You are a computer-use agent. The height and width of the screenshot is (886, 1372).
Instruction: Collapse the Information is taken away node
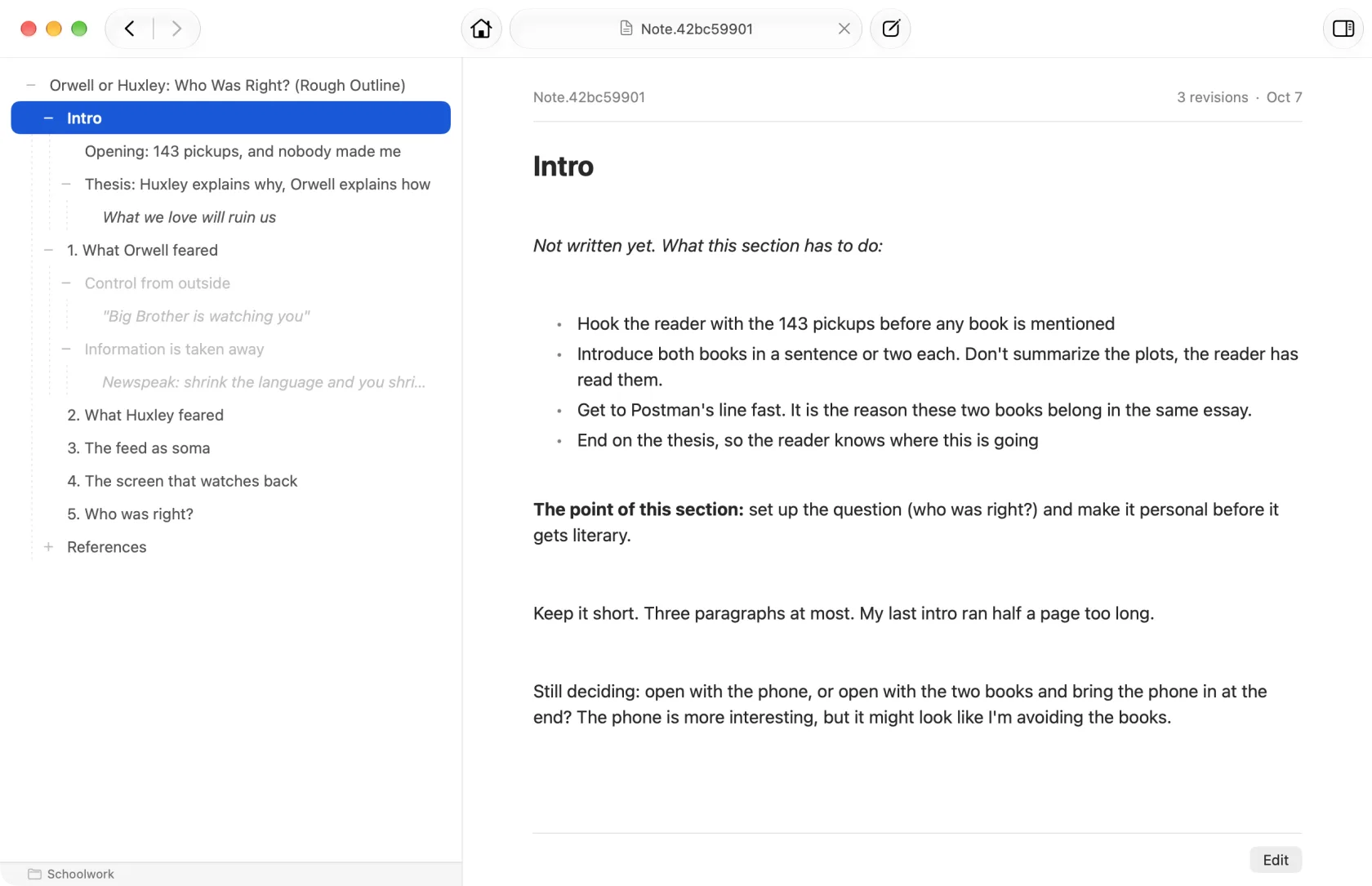click(x=66, y=350)
